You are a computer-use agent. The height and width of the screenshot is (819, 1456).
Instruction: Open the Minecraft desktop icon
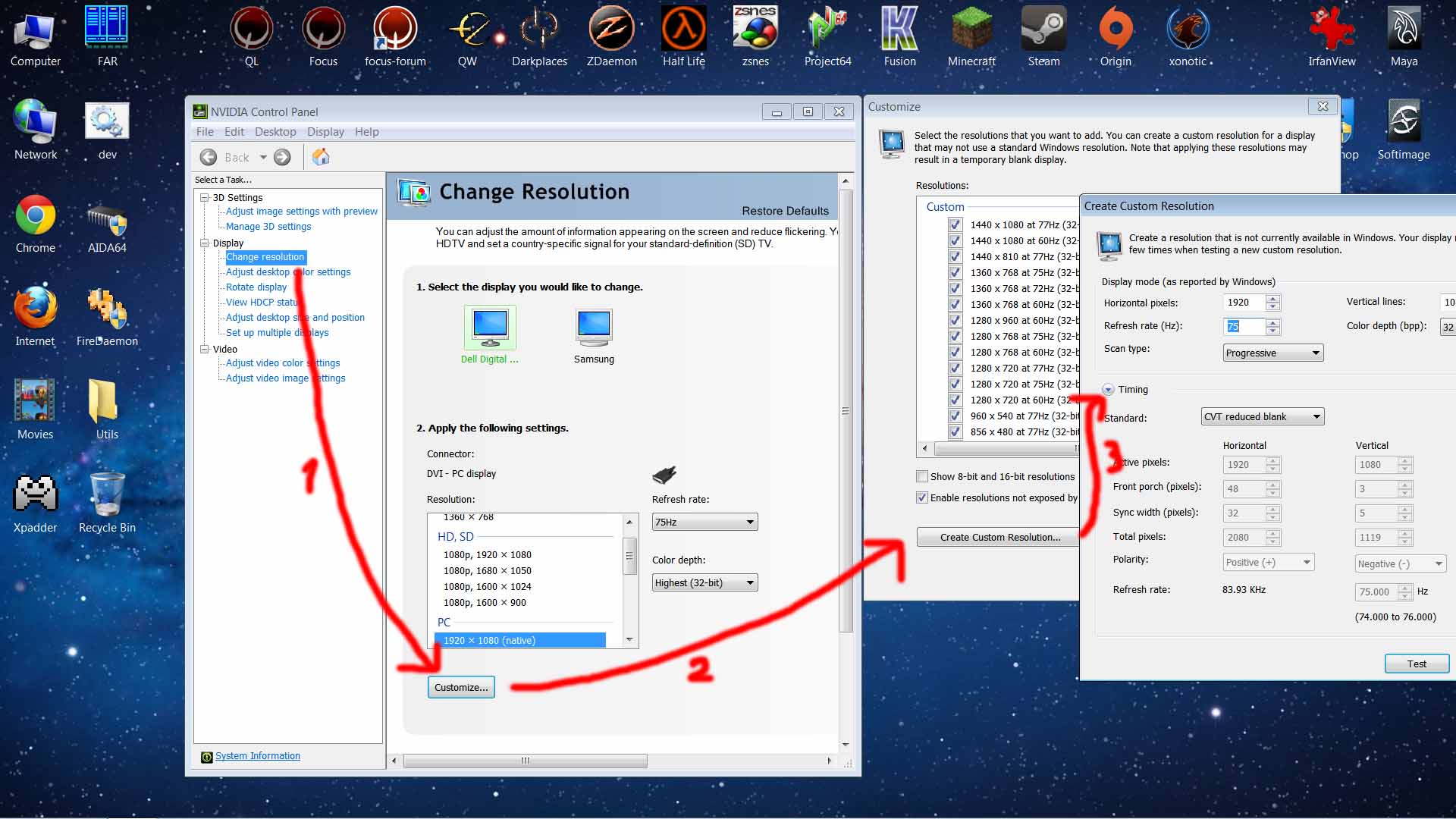point(971,30)
